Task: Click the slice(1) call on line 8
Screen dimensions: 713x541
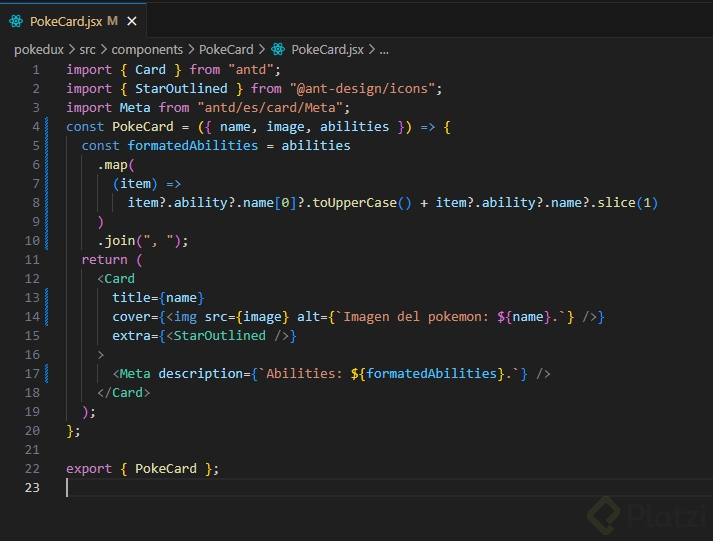Action: click(x=628, y=203)
